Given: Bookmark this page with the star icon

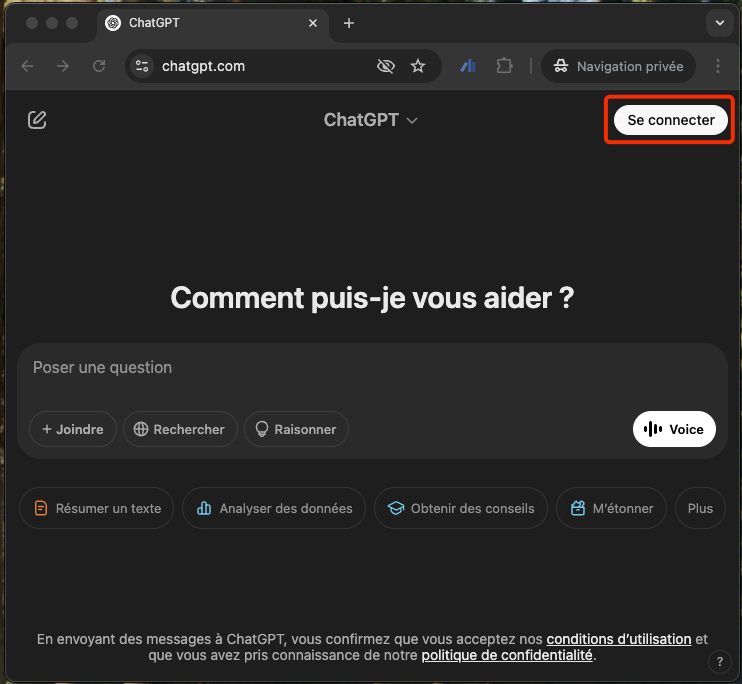Looking at the screenshot, I should (x=418, y=66).
